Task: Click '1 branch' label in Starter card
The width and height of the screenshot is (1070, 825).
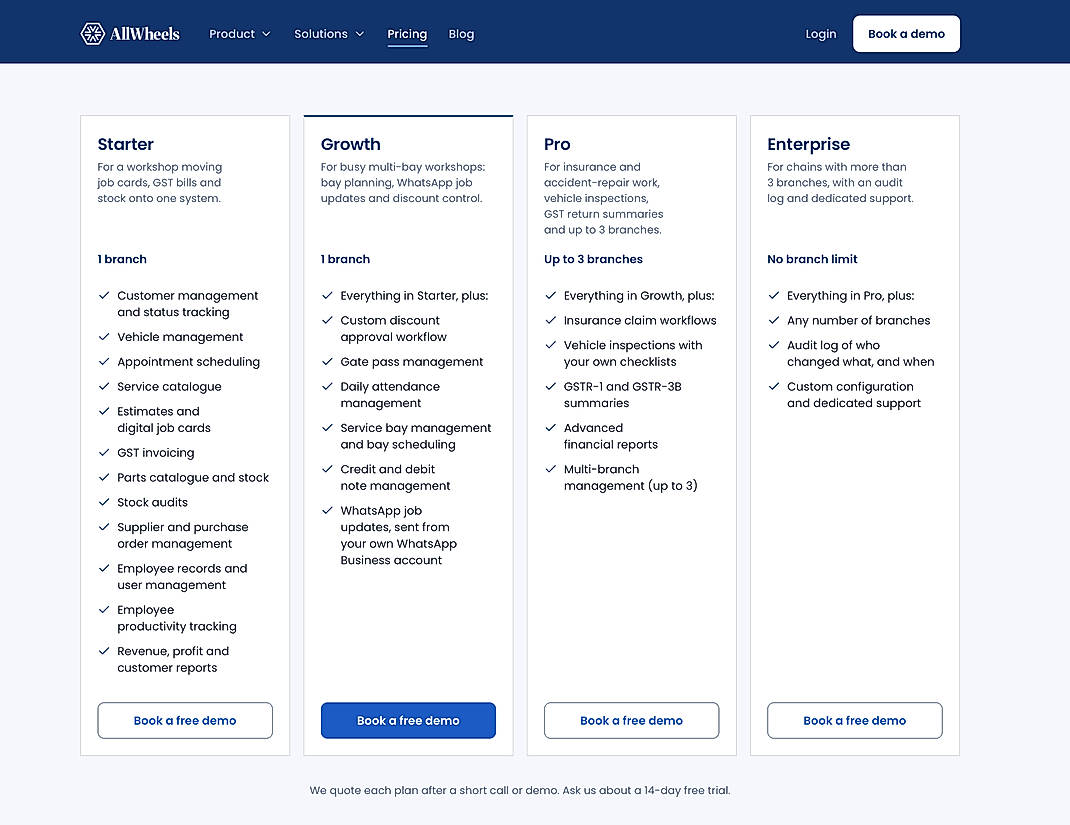Action: pyautogui.click(x=122, y=259)
